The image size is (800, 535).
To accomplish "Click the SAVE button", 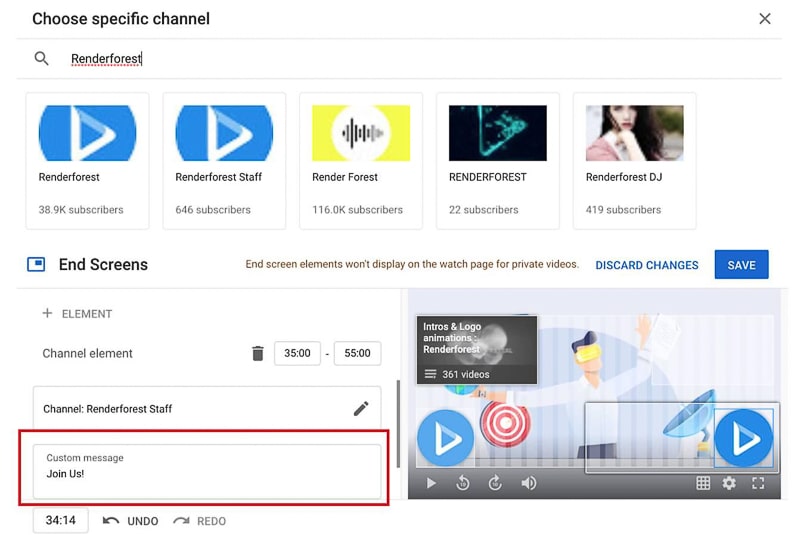I will pos(741,265).
